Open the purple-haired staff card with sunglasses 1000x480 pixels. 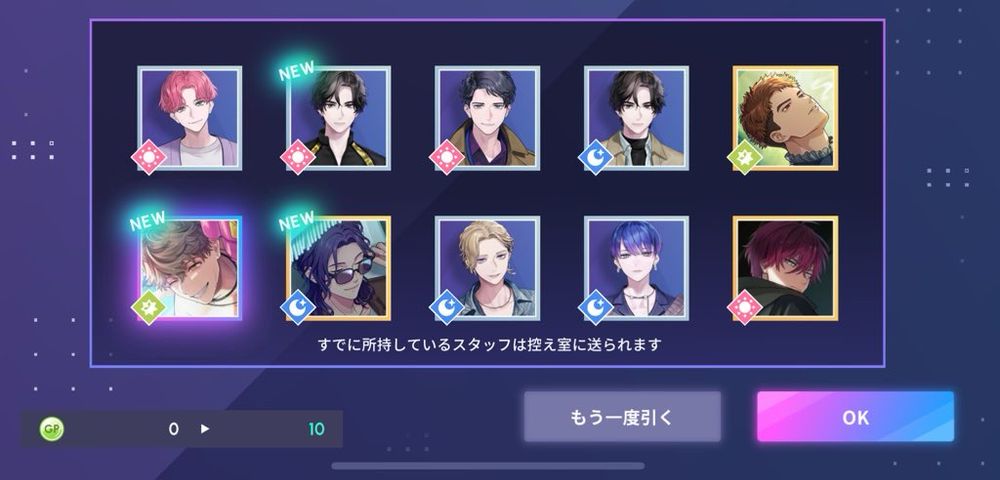point(339,268)
